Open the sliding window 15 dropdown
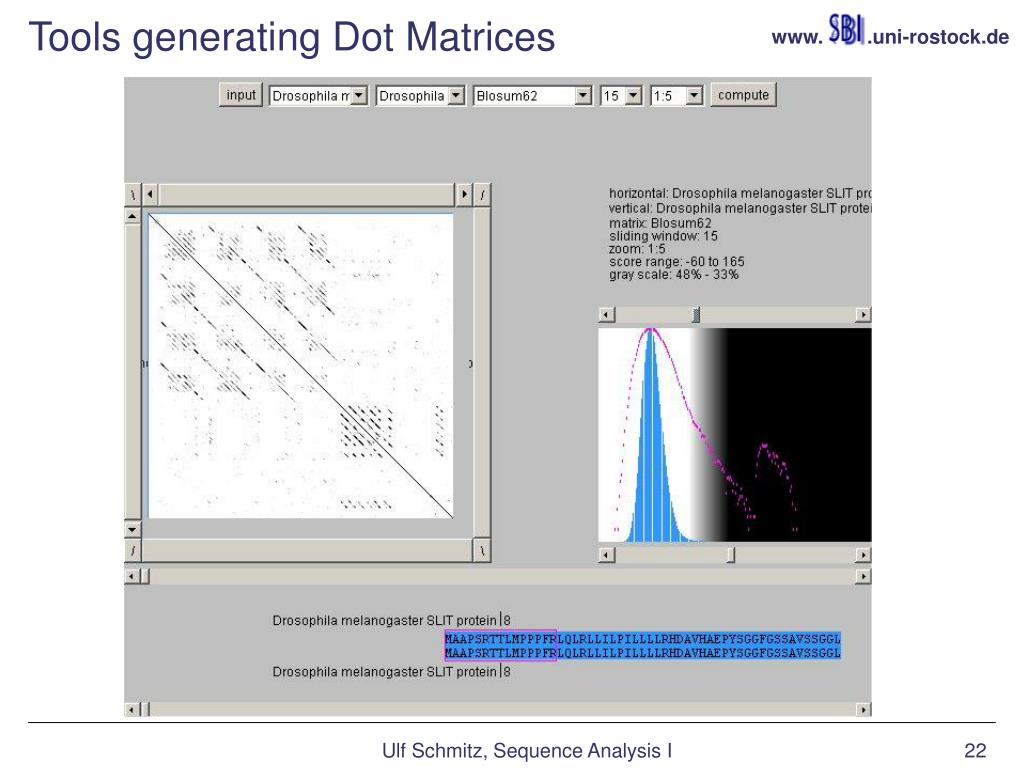1024x768 pixels. coord(621,96)
